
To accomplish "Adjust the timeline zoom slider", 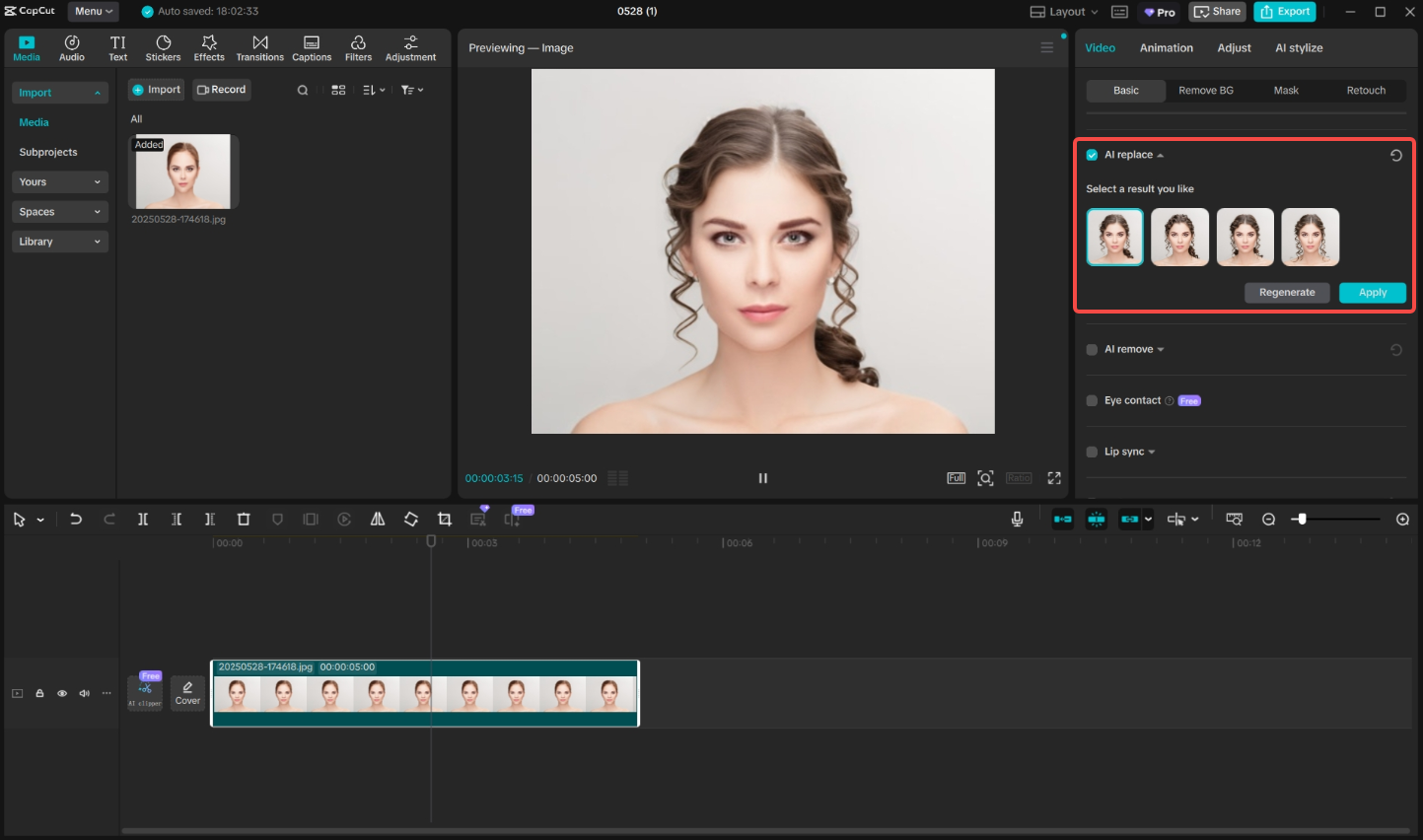I will click(x=1302, y=520).
